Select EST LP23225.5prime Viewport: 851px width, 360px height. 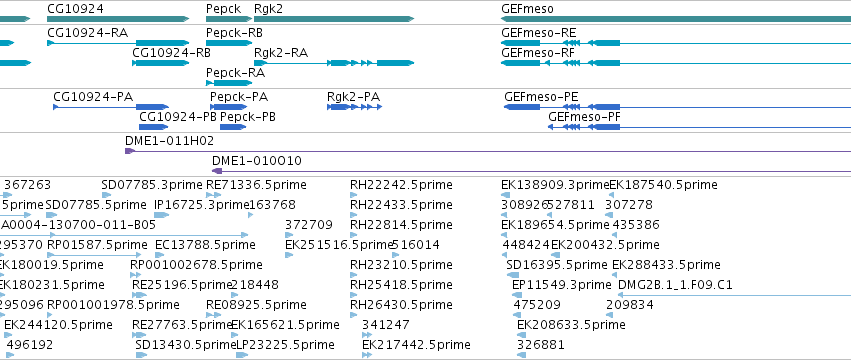point(285,345)
